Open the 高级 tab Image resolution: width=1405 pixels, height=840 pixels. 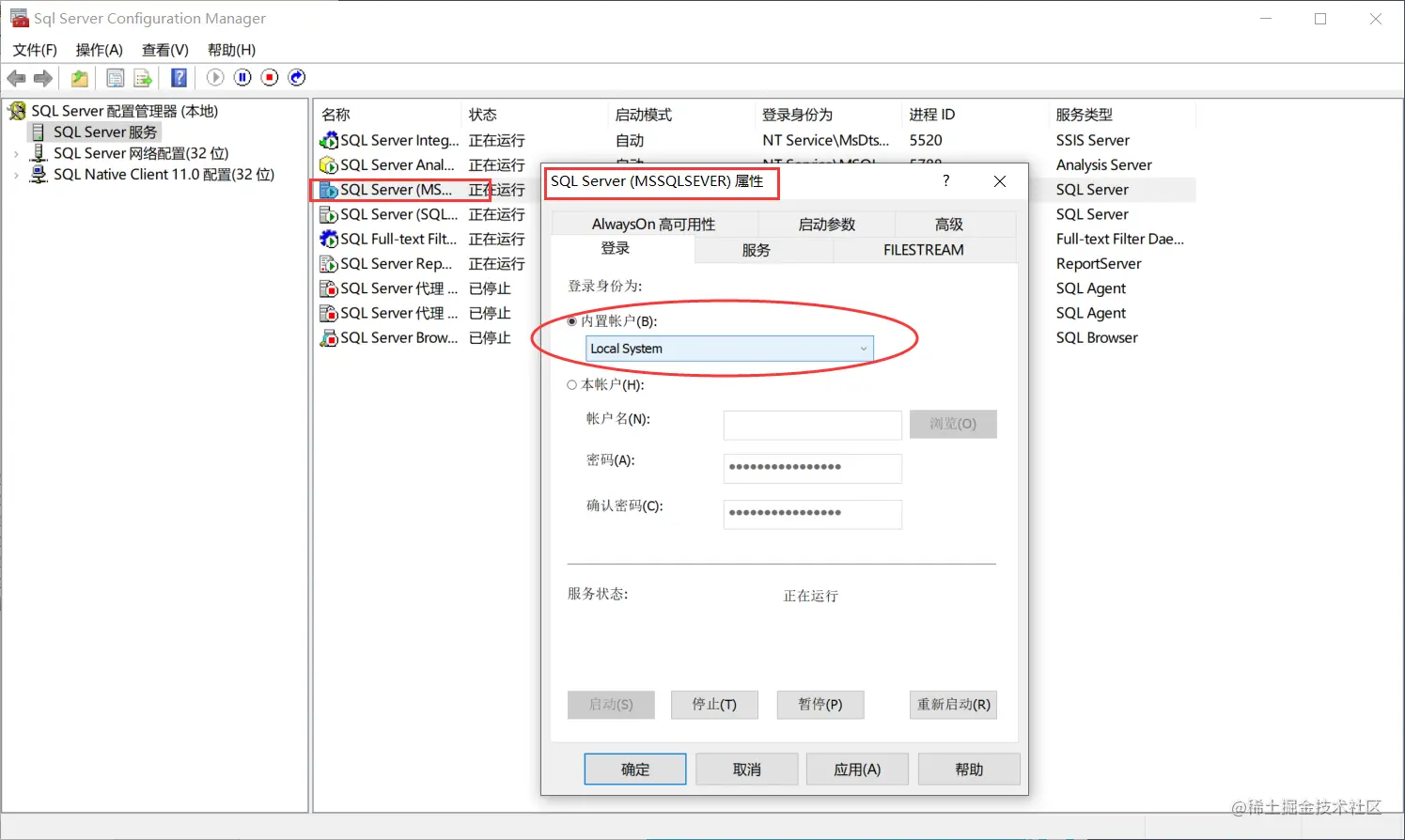[949, 225]
